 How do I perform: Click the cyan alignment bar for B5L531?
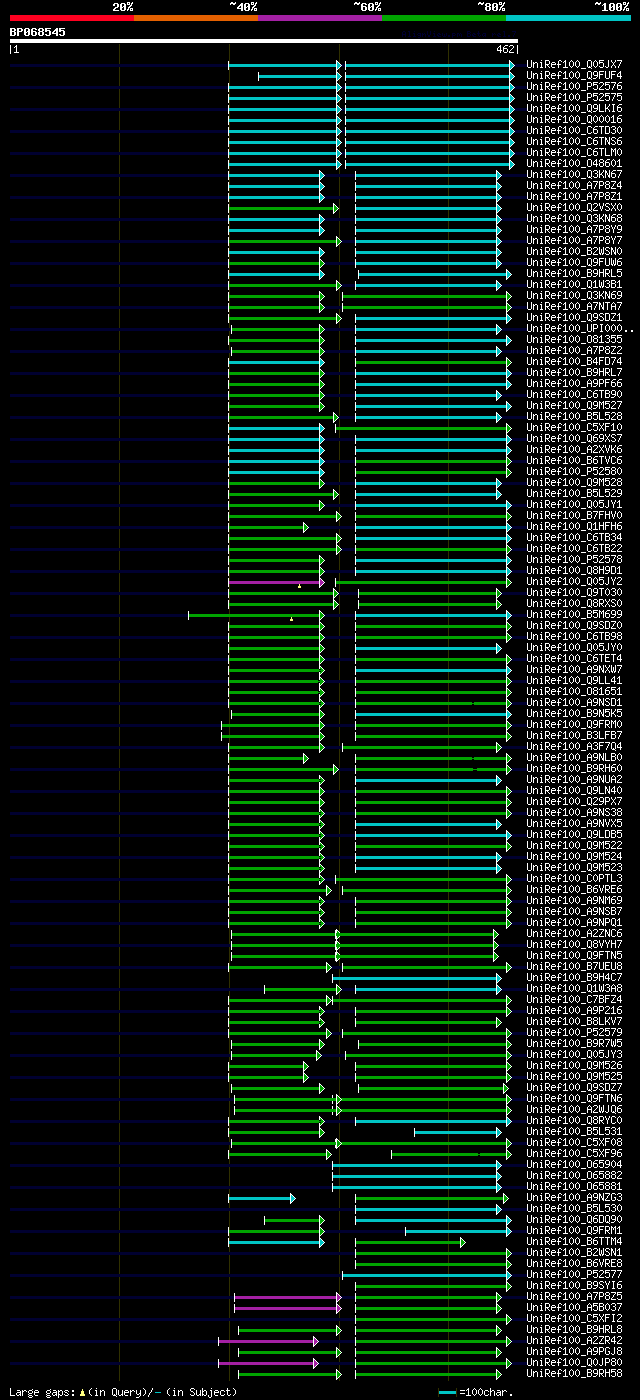(457, 1132)
